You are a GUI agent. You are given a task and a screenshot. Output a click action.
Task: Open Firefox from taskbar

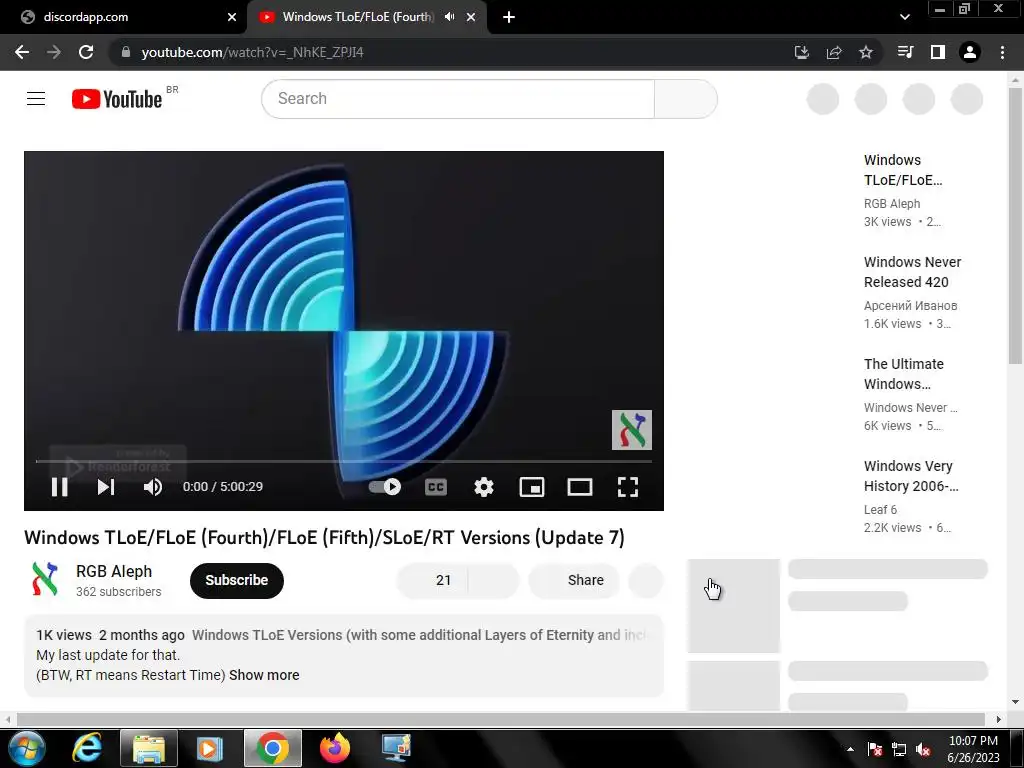334,748
